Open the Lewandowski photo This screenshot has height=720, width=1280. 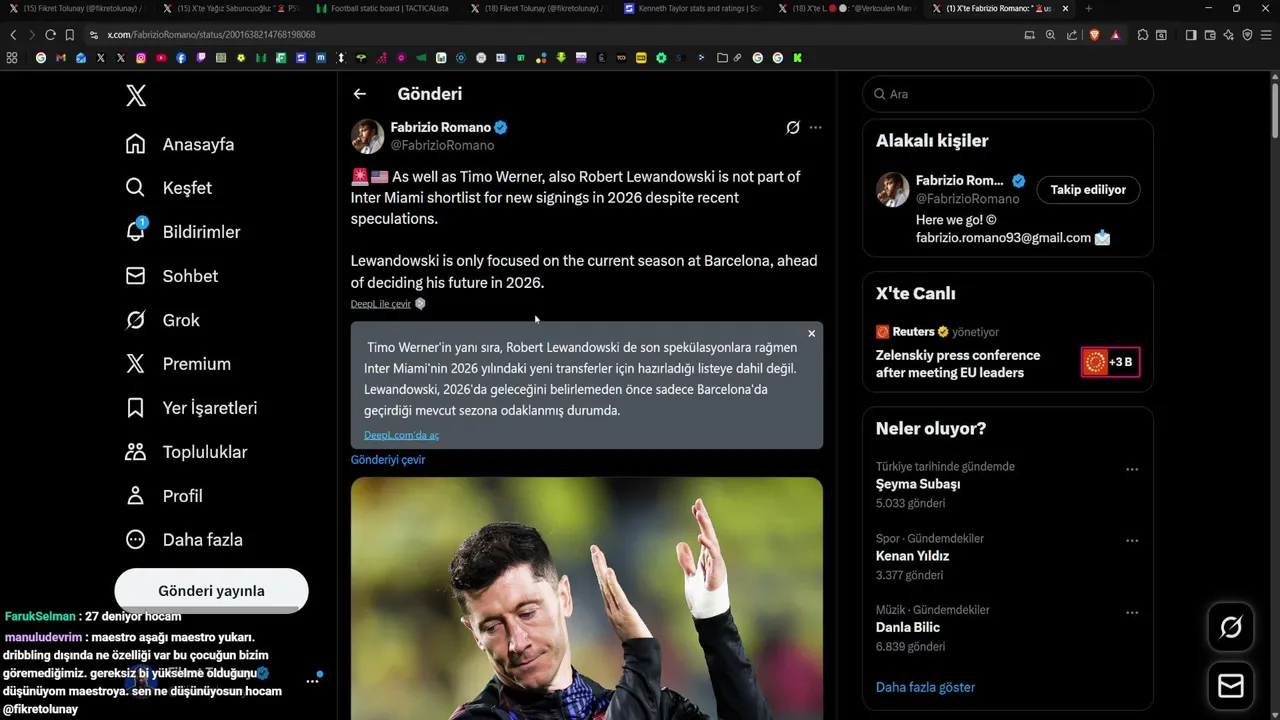587,598
